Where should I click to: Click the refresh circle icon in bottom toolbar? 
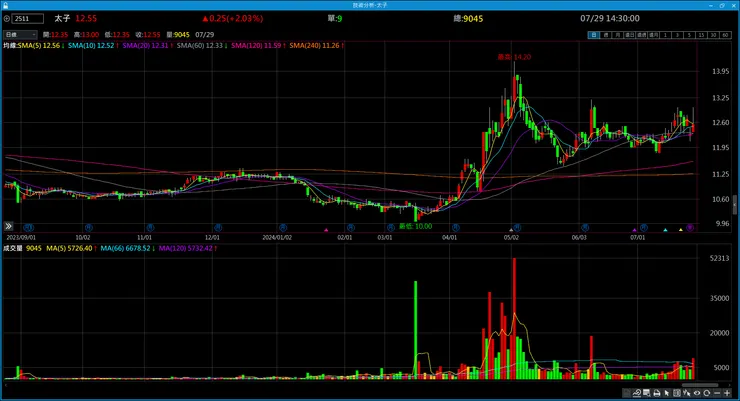[706, 393]
